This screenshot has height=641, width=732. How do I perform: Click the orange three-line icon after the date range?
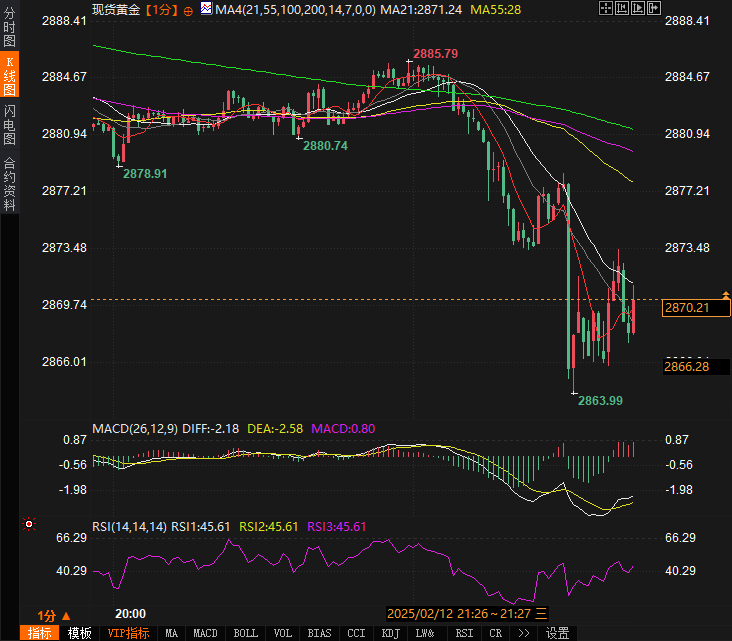541,613
